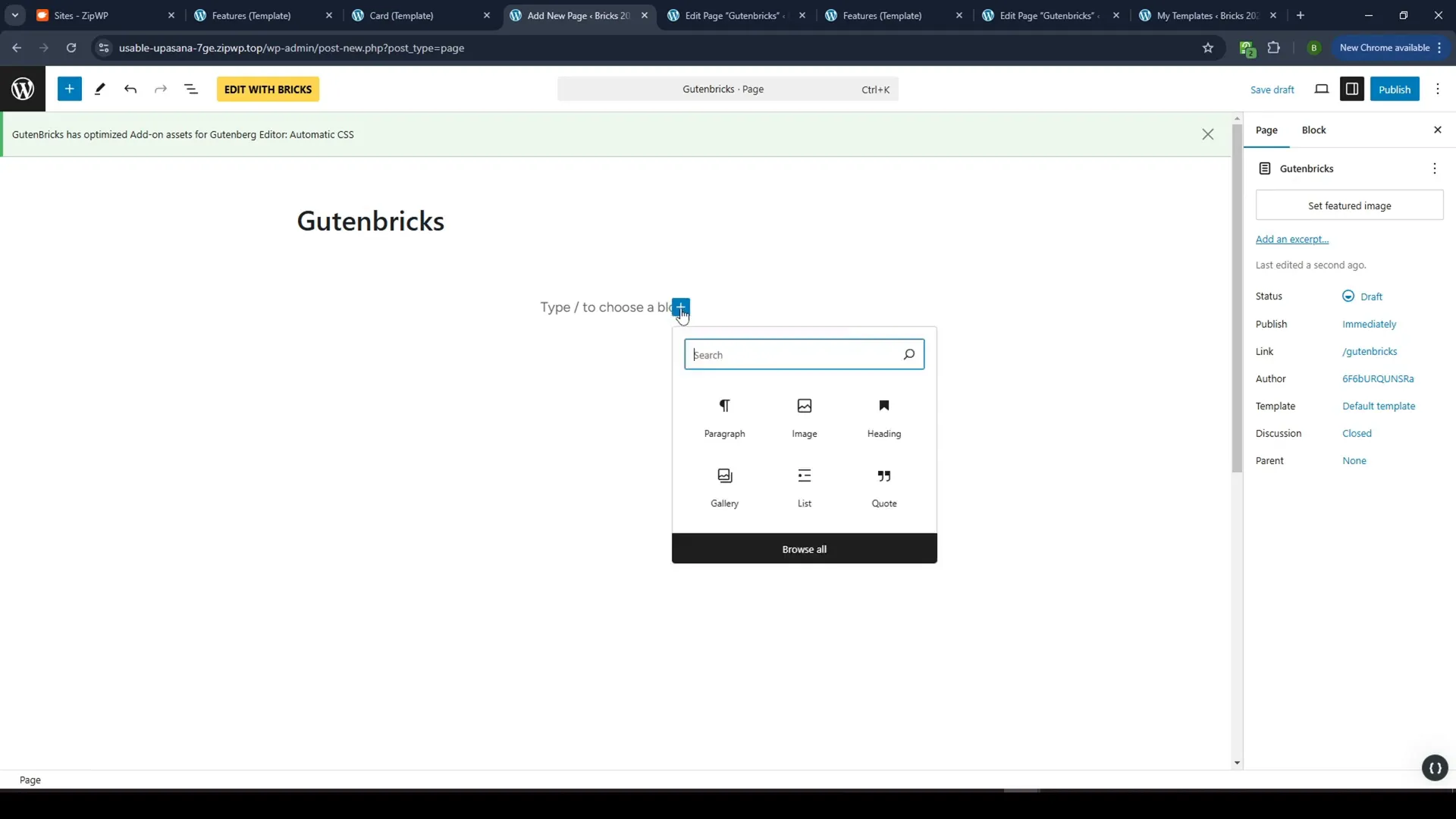Select the Gallery block icon
This screenshot has width=1456, height=819.
pos(724,475)
